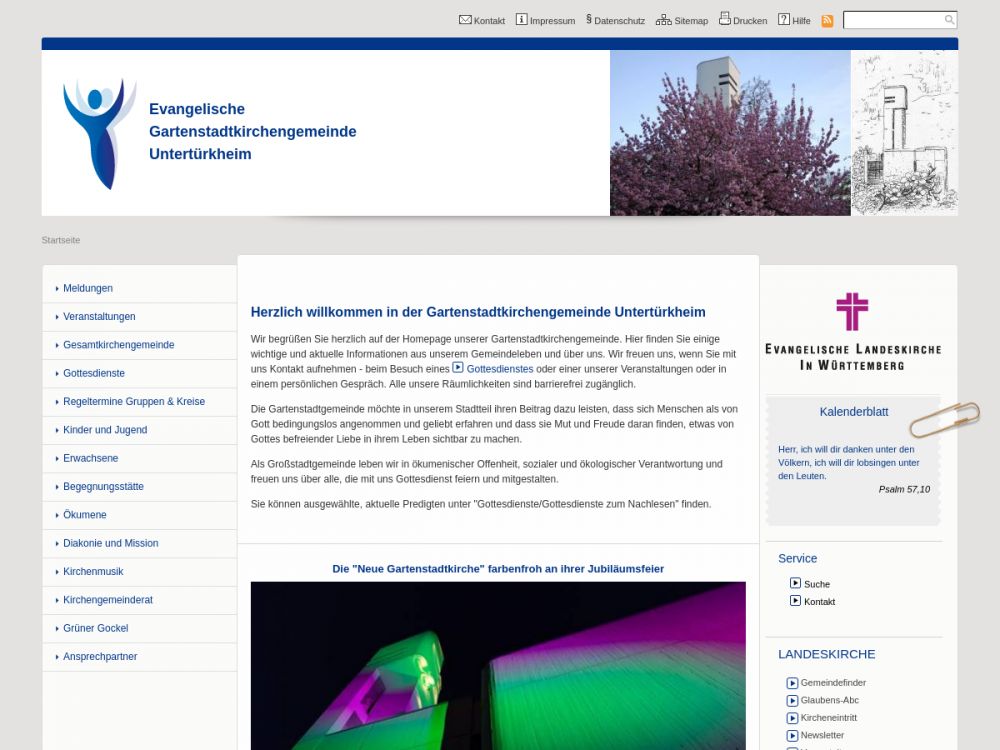Image resolution: width=1000 pixels, height=750 pixels.
Task: Click the Drucken printer icon
Action: [725, 19]
